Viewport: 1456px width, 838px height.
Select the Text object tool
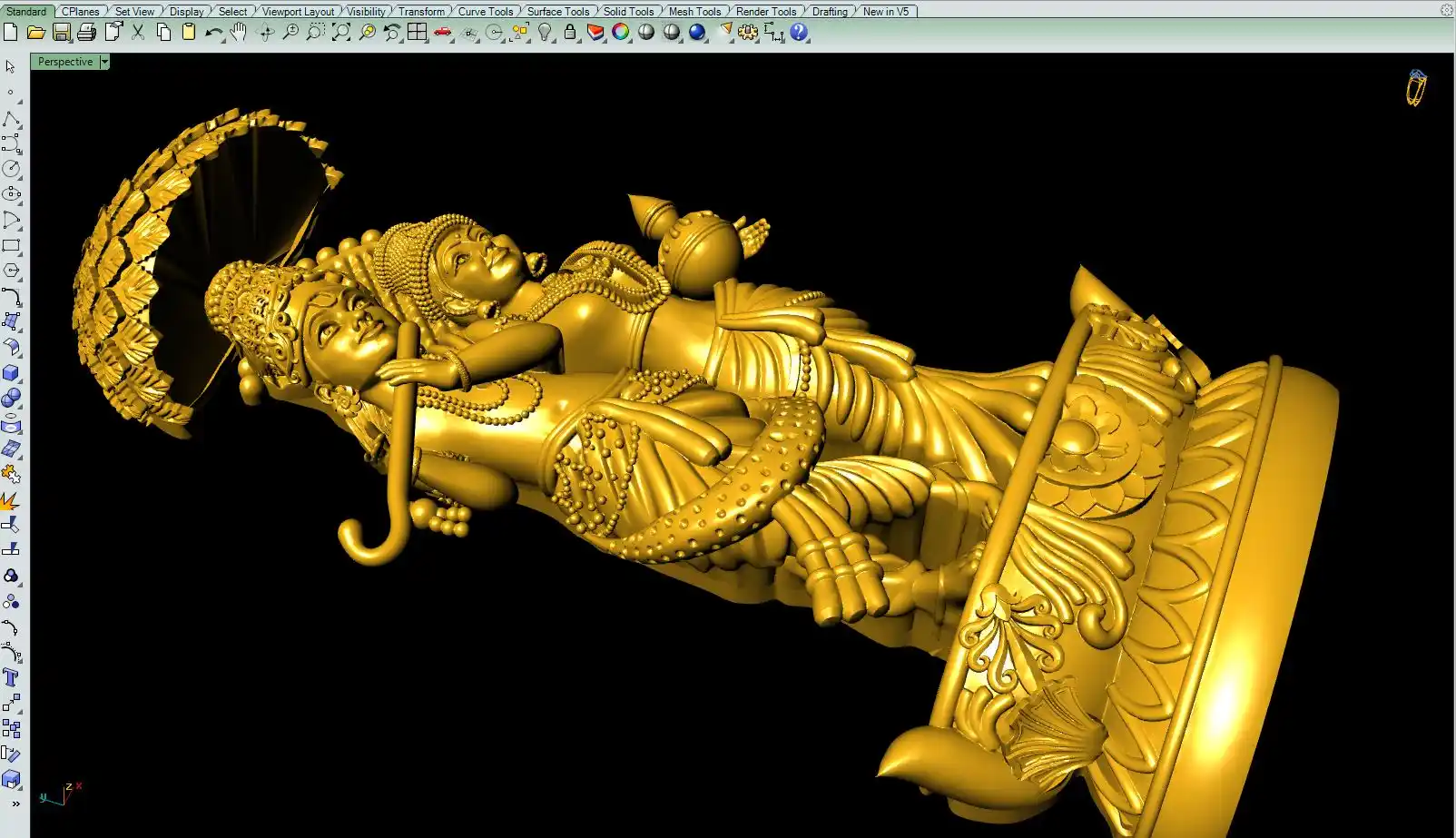click(11, 677)
